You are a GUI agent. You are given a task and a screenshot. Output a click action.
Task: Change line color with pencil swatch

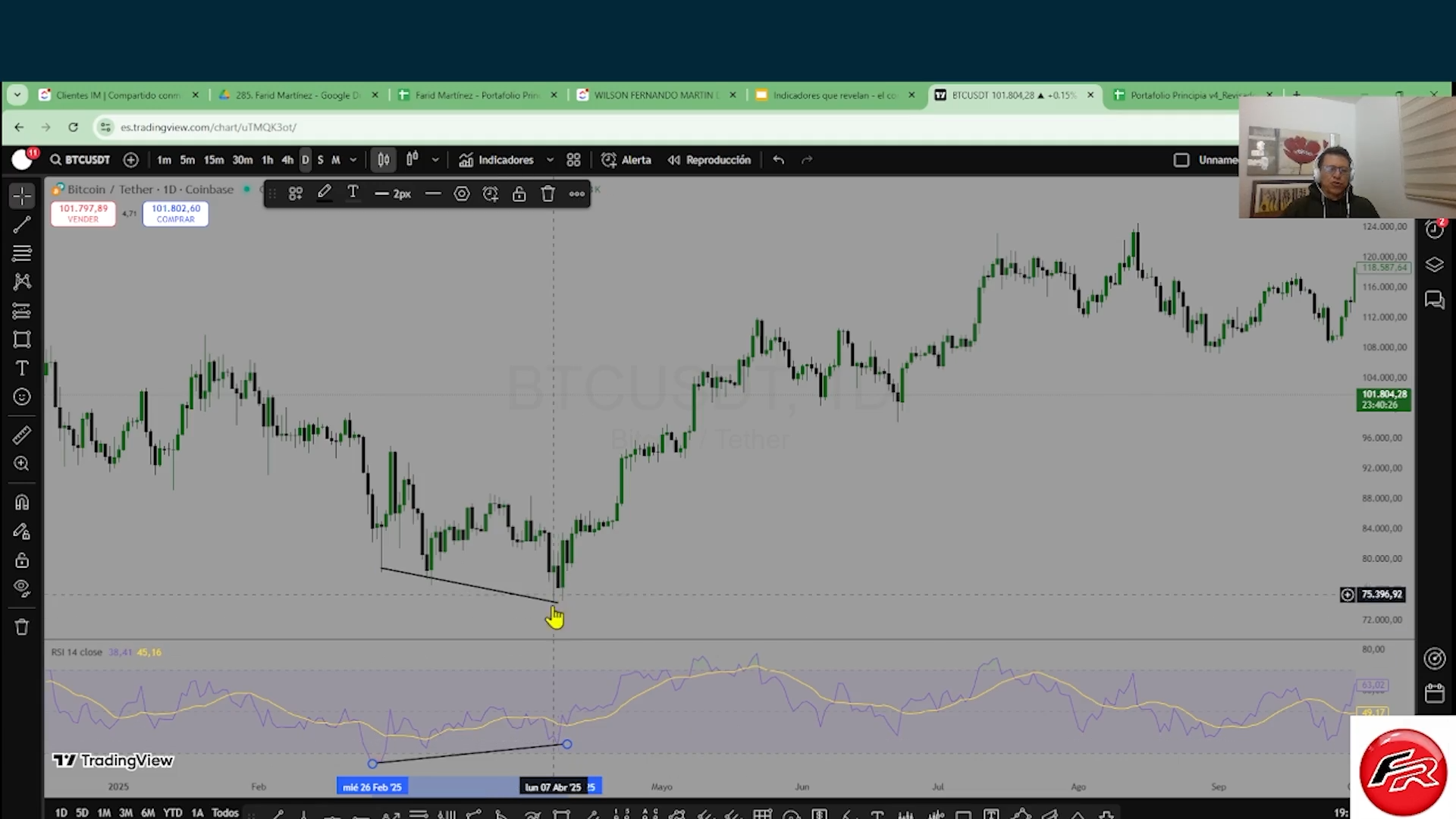[324, 193]
